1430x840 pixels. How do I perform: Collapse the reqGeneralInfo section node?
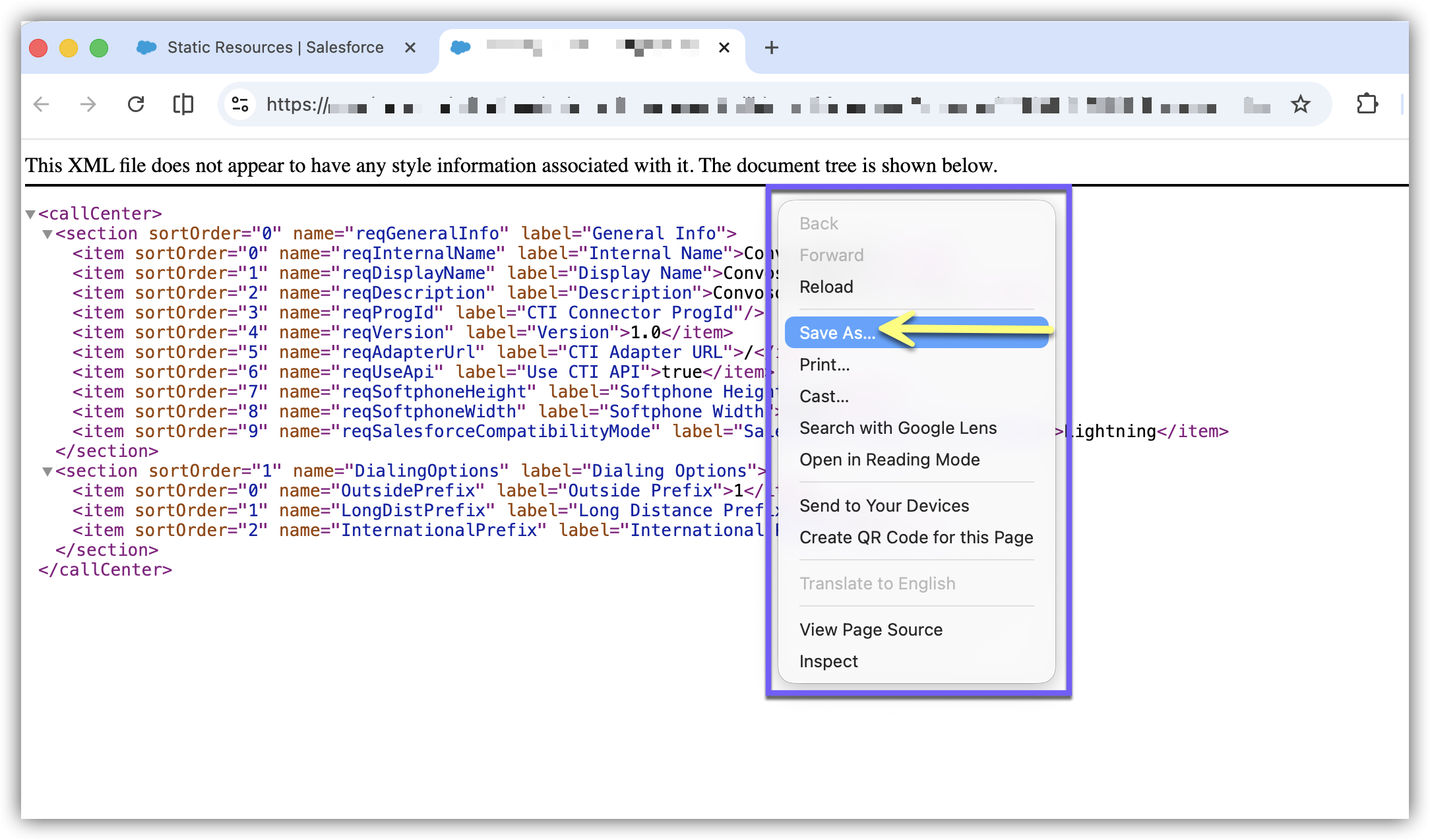click(x=47, y=234)
